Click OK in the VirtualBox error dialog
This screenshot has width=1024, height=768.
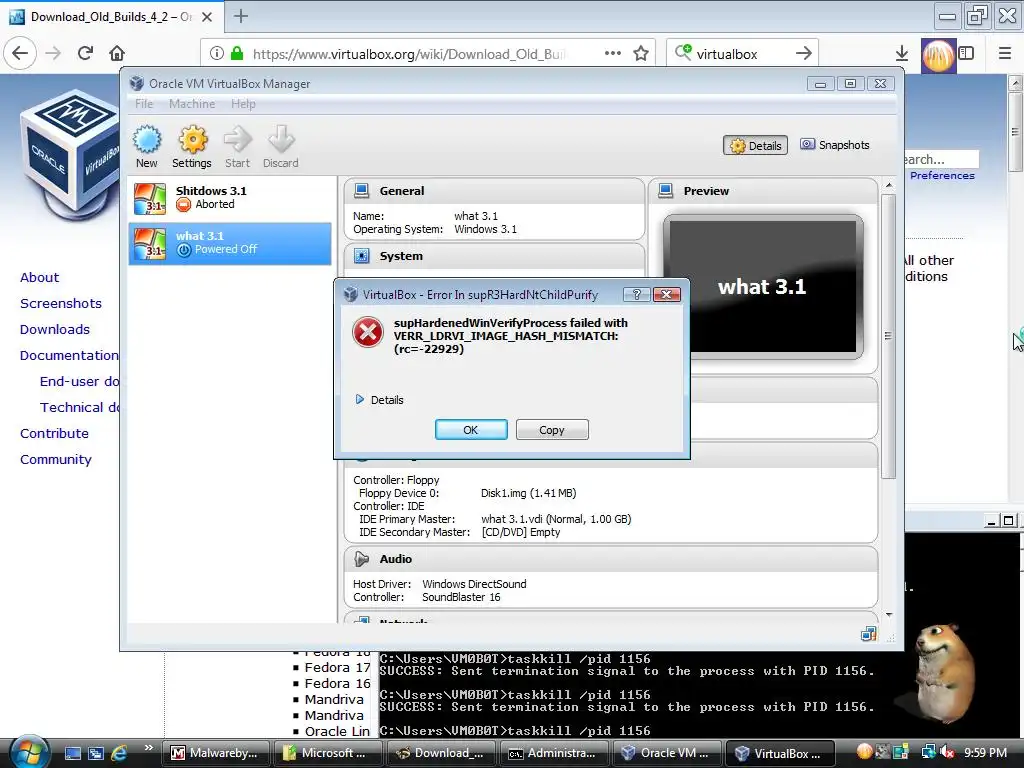click(471, 430)
